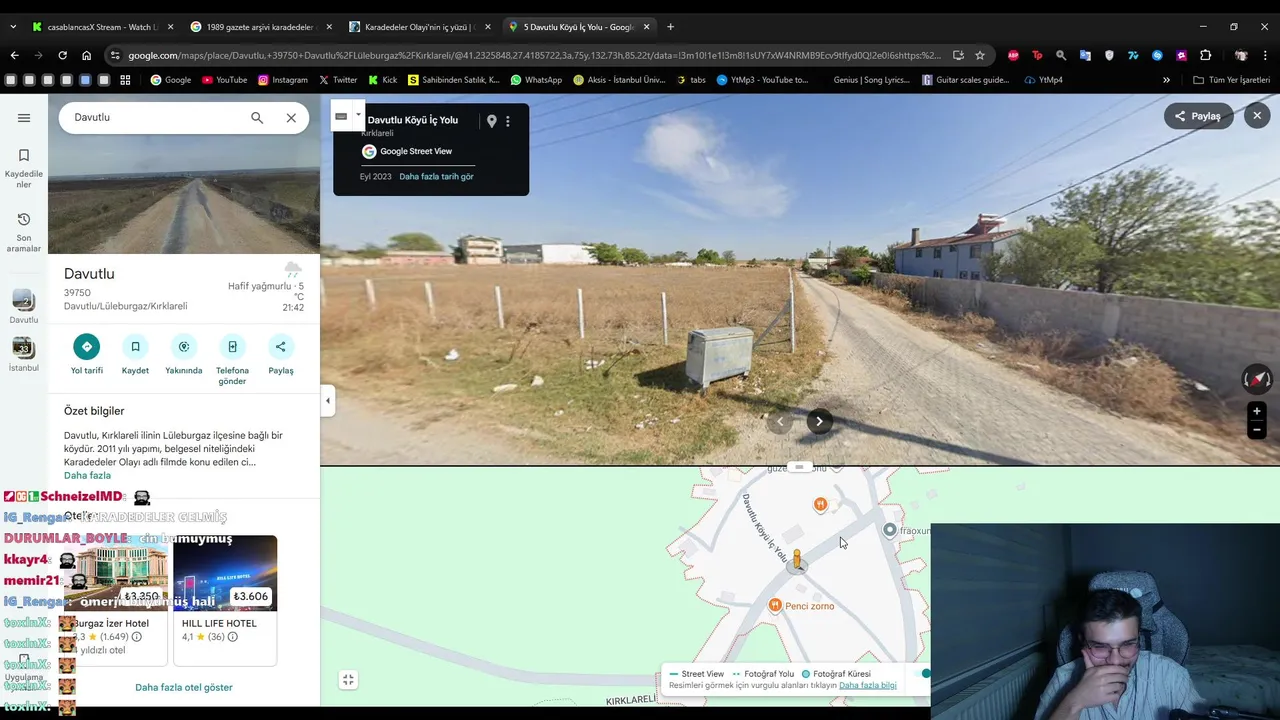
Task: Open YouTube bookmark
Action: 224,80
